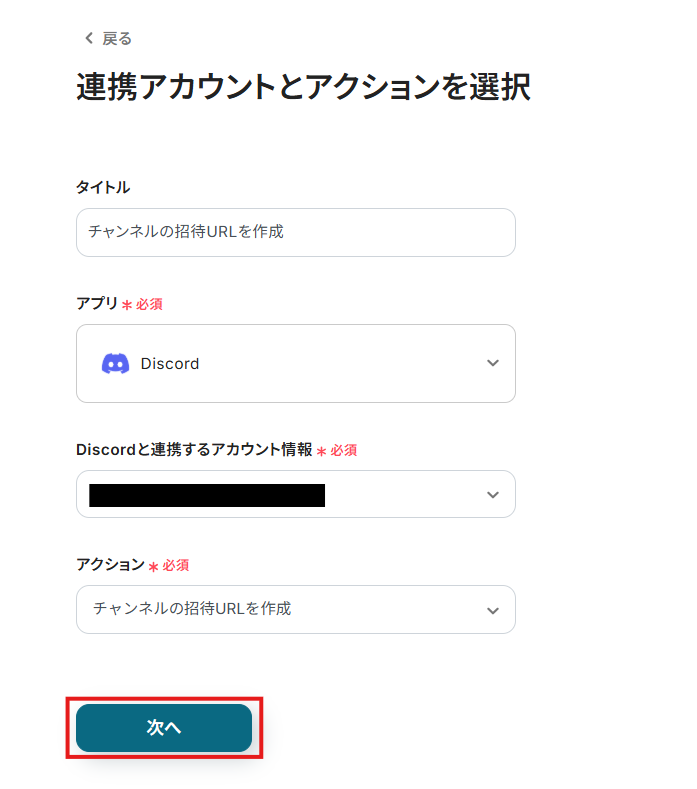Click the 必須 text beside アクション

(x=176, y=566)
